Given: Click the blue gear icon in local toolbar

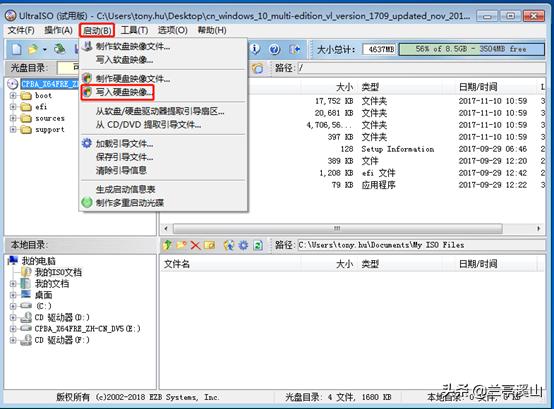Looking at the screenshot, I should [x=243, y=245].
